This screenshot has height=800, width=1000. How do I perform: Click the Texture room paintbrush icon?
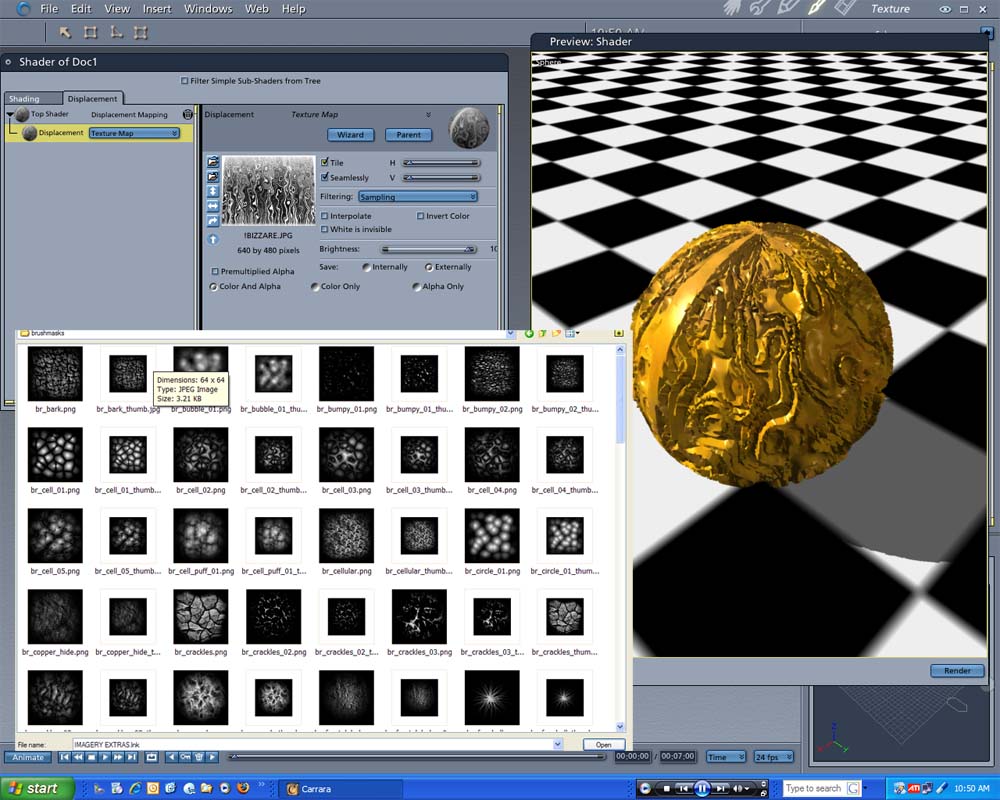click(x=816, y=8)
